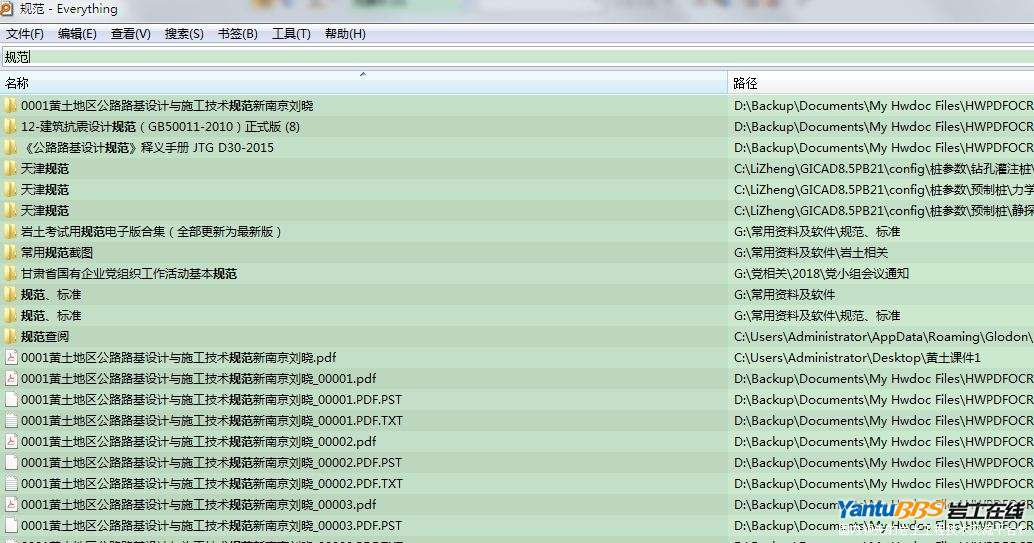Open the 书签(B) menu
This screenshot has height=543, width=1034.
[x=237, y=34]
